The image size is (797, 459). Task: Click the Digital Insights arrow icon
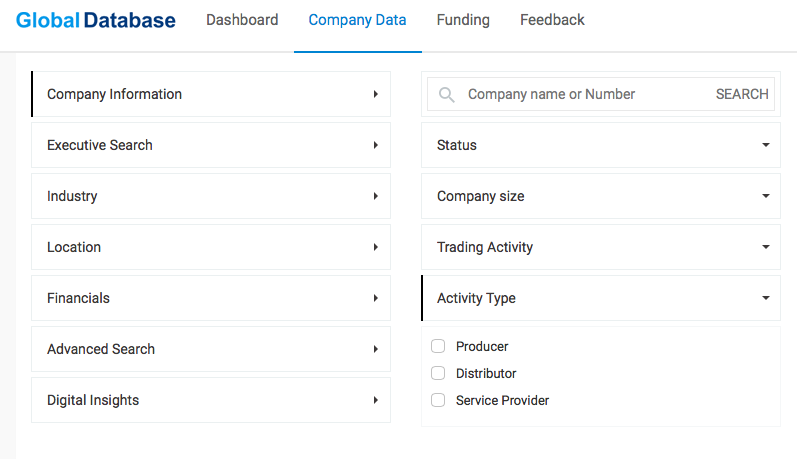click(x=375, y=400)
